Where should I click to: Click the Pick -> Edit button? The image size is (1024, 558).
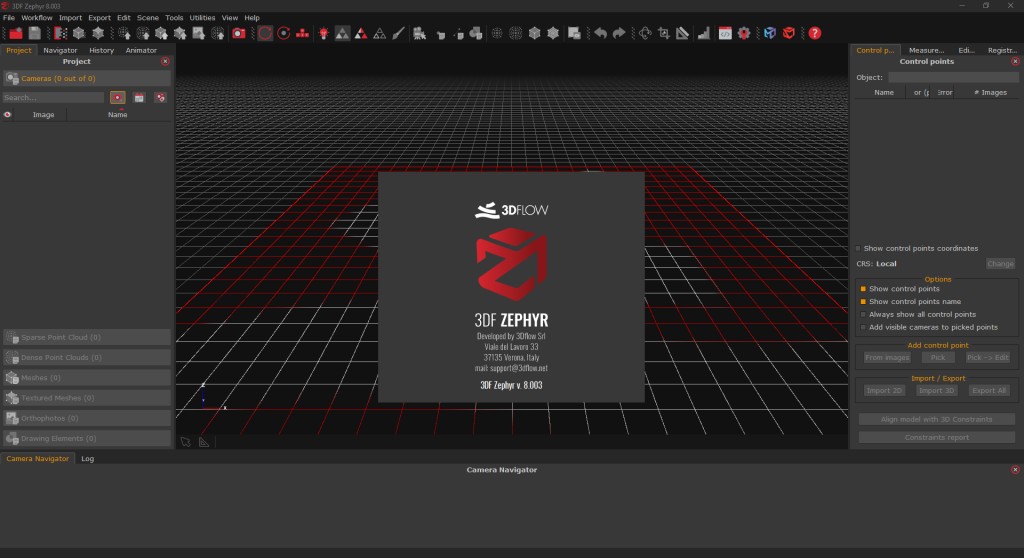click(x=987, y=357)
